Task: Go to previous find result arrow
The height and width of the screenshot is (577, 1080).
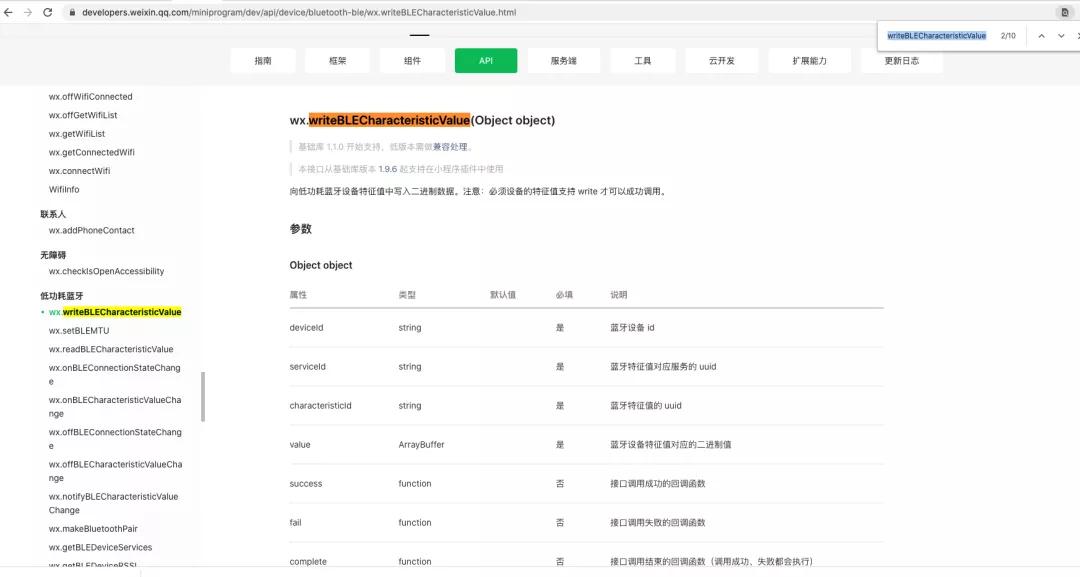Action: (1041, 36)
